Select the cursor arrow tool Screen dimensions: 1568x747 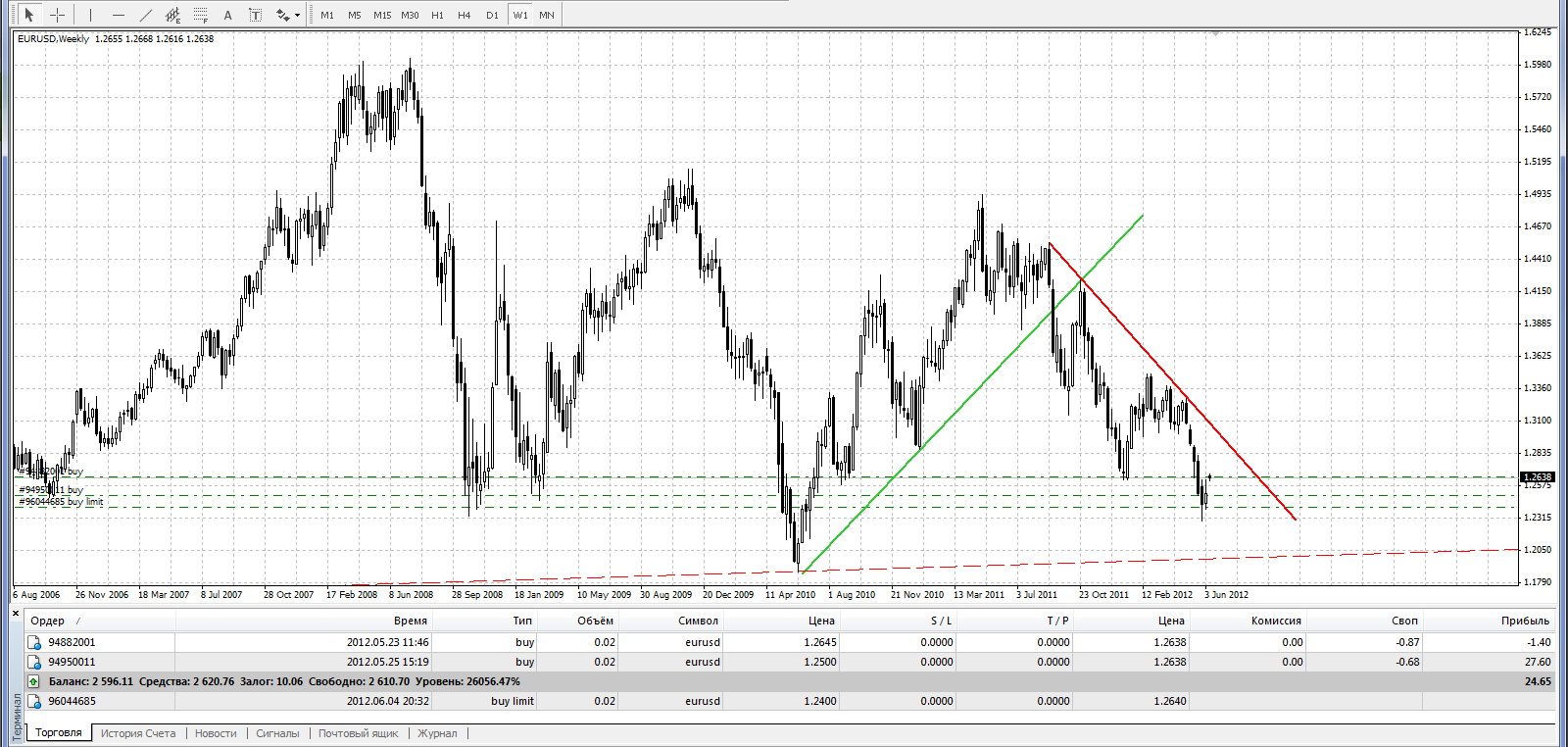coord(29,15)
